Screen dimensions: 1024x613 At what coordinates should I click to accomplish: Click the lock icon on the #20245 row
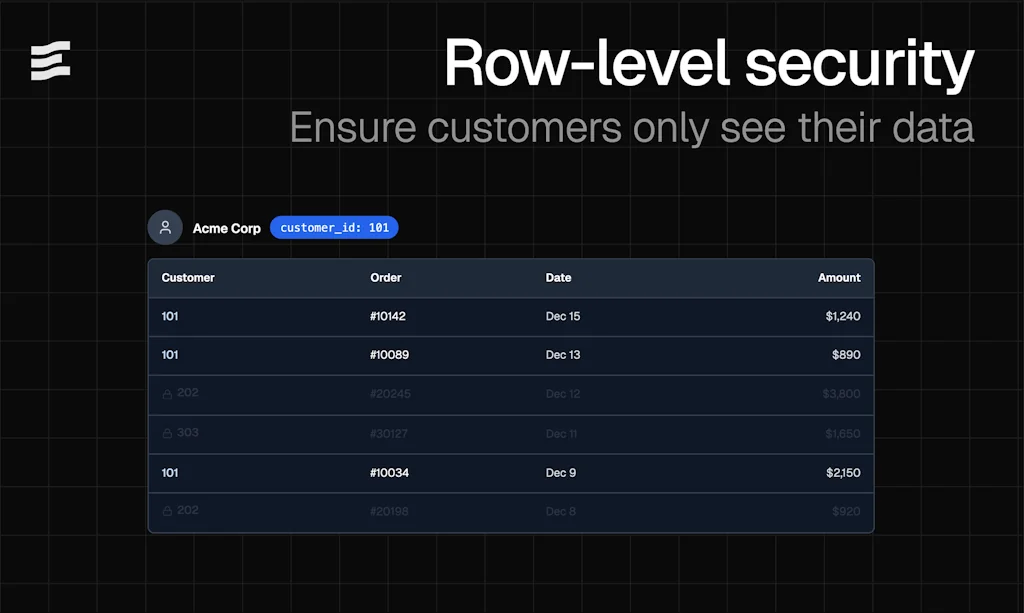point(167,394)
